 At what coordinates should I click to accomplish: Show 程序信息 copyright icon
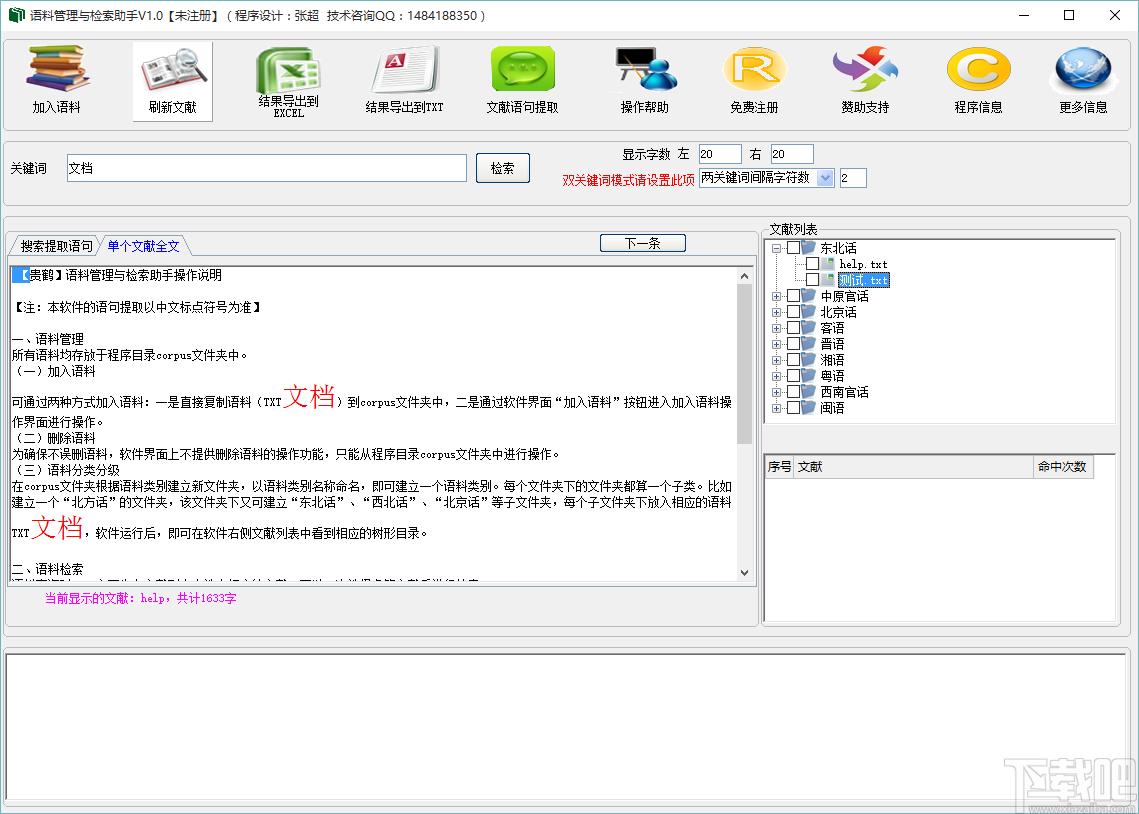point(978,69)
